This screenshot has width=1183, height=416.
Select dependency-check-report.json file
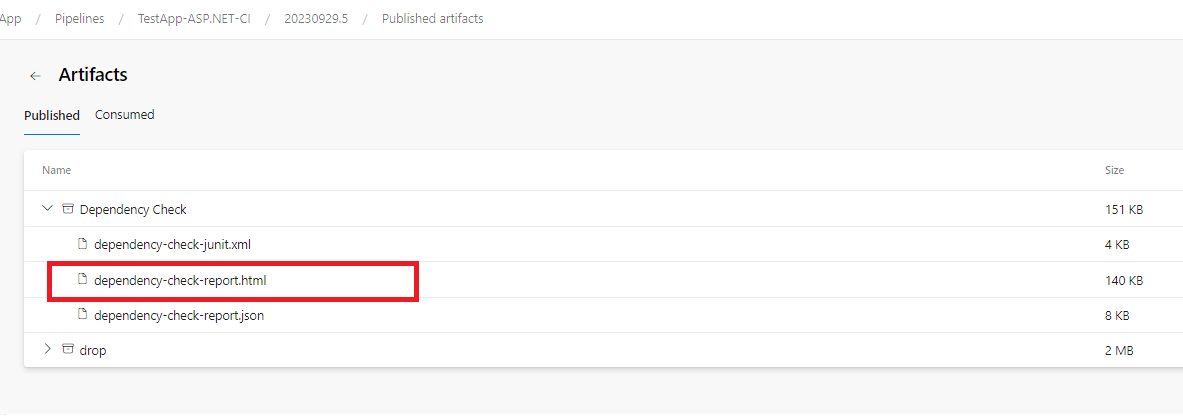[179, 315]
